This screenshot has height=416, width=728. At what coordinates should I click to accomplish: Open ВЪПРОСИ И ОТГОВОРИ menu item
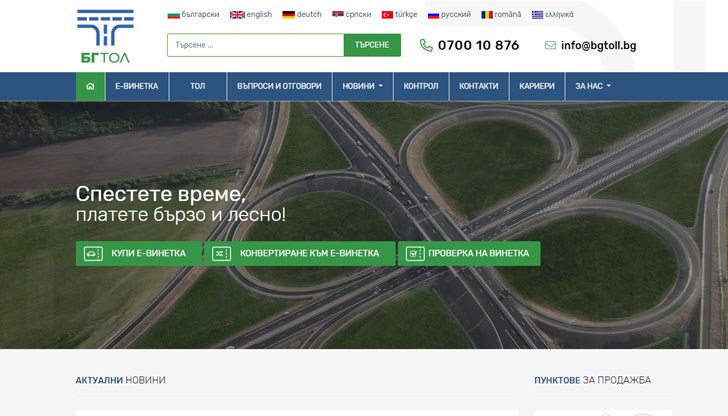280,86
